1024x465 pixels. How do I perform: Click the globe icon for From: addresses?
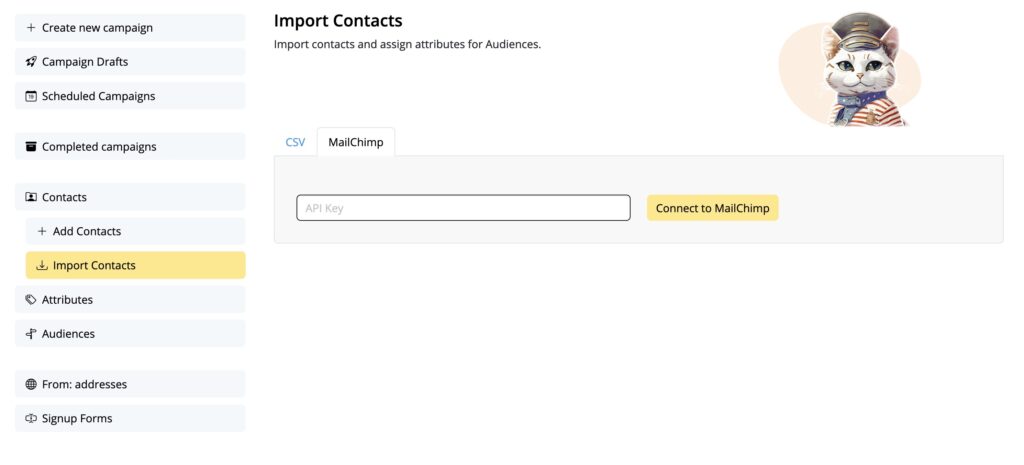click(31, 384)
